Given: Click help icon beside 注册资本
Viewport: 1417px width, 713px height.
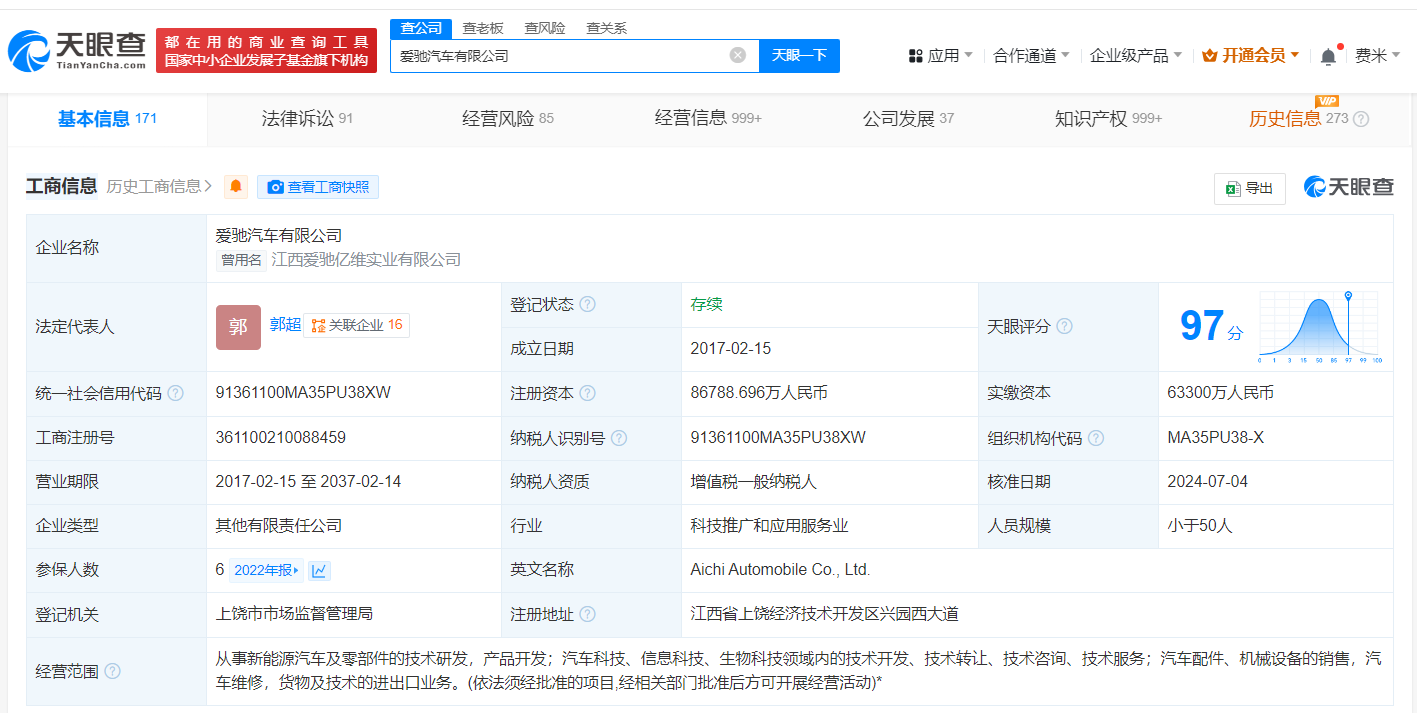Looking at the screenshot, I should pos(587,393).
